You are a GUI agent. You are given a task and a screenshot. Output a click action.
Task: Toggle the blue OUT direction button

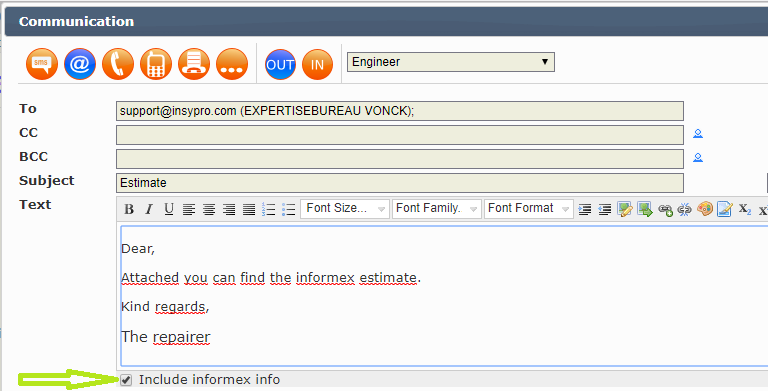pos(281,64)
